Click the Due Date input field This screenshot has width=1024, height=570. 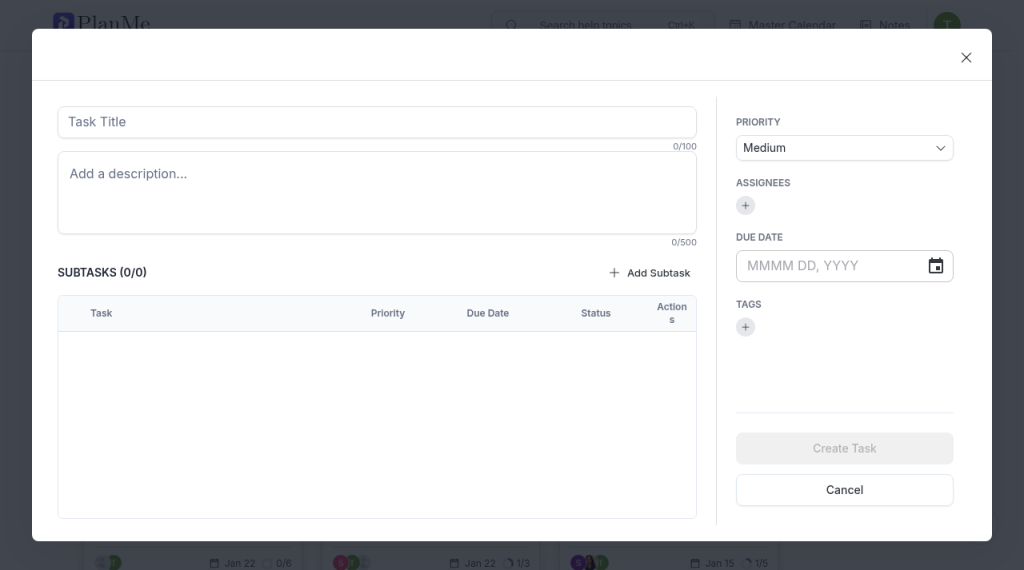[x=844, y=266]
